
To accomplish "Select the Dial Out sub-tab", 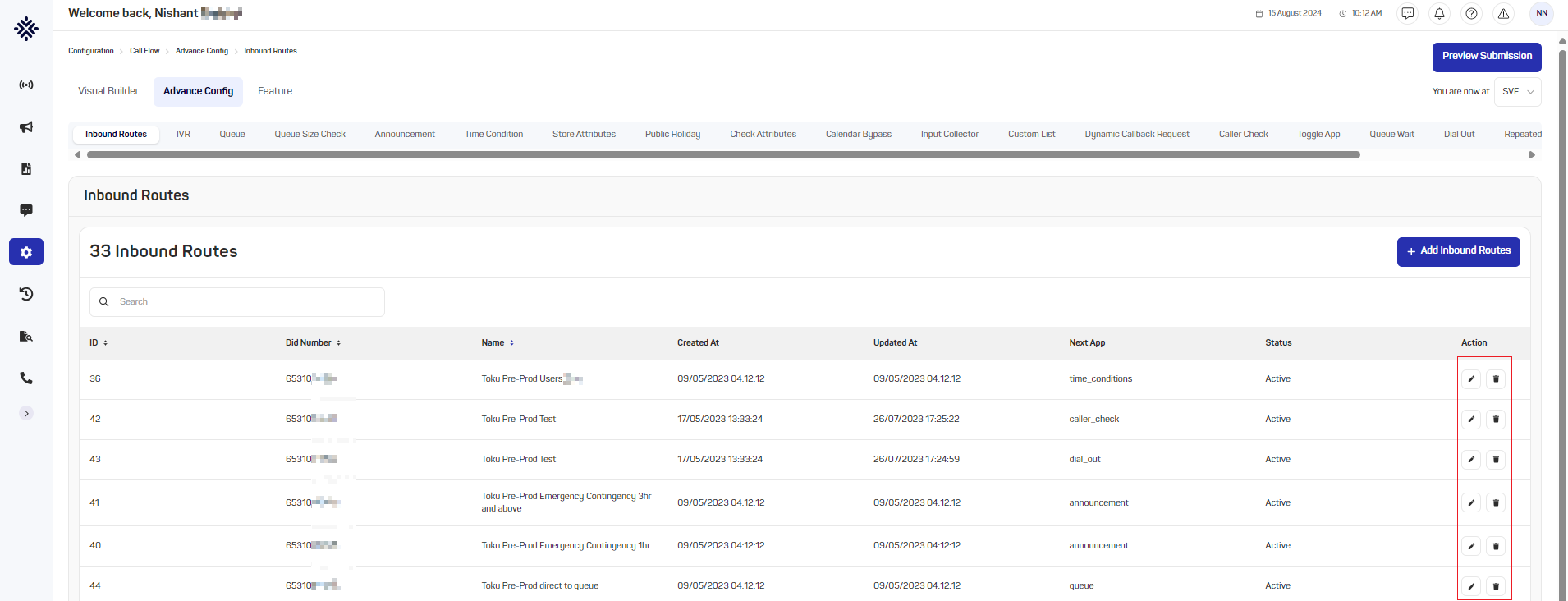I will coord(1459,134).
